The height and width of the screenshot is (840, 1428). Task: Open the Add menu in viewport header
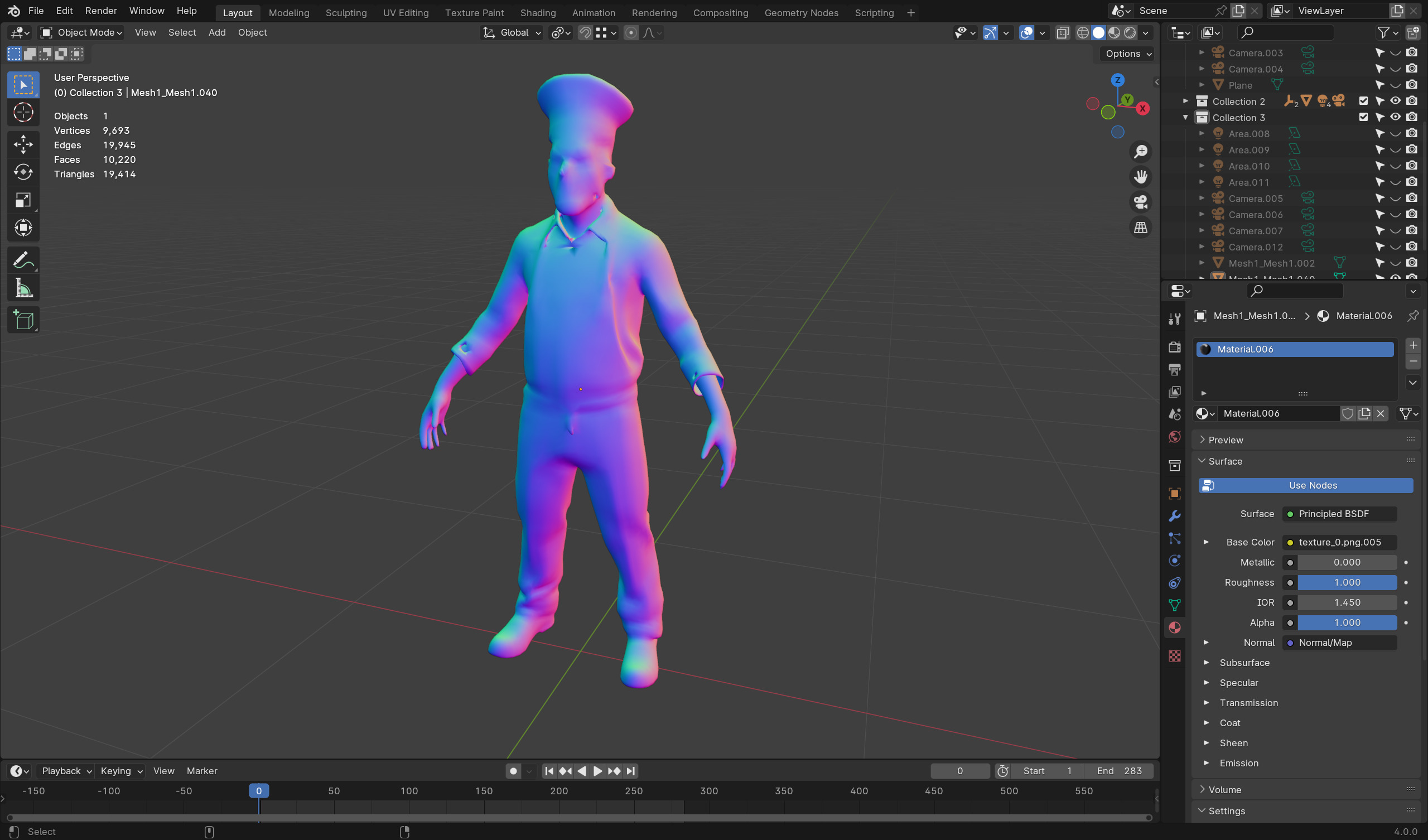click(217, 33)
